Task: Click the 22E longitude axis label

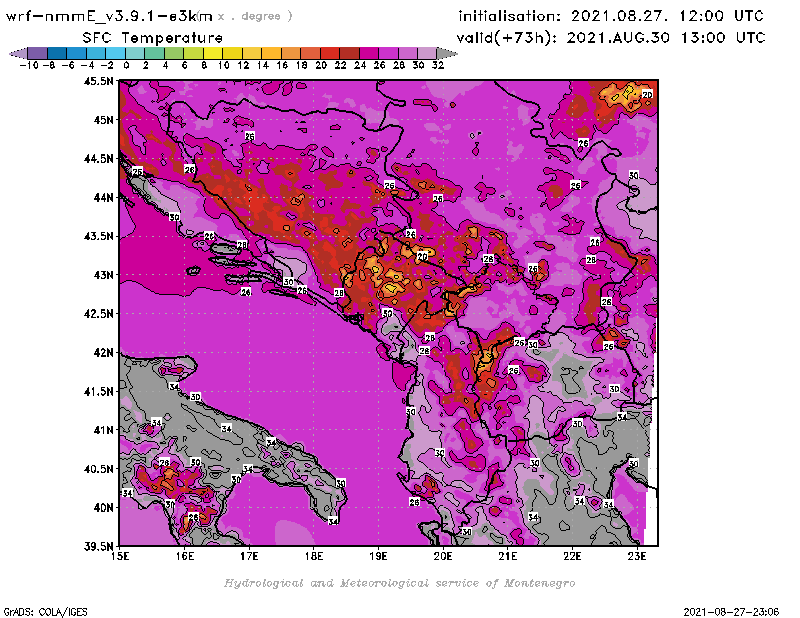Action: click(x=572, y=556)
